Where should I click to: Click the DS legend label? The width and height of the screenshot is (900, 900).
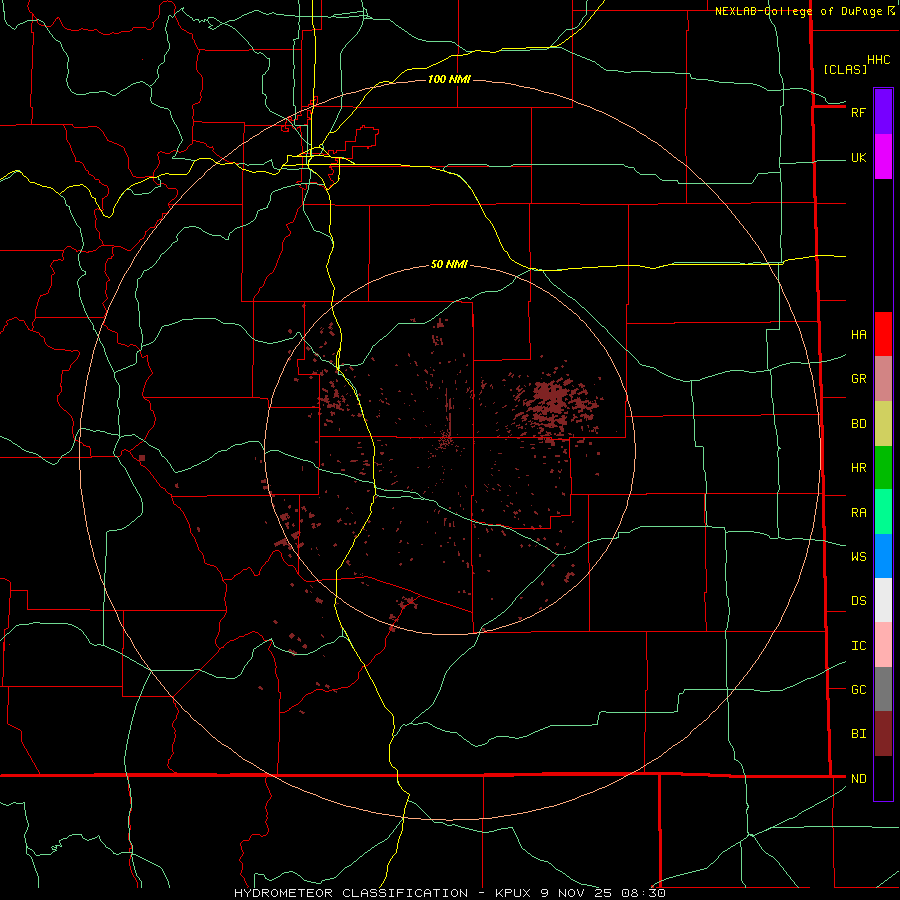pyautogui.click(x=858, y=601)
